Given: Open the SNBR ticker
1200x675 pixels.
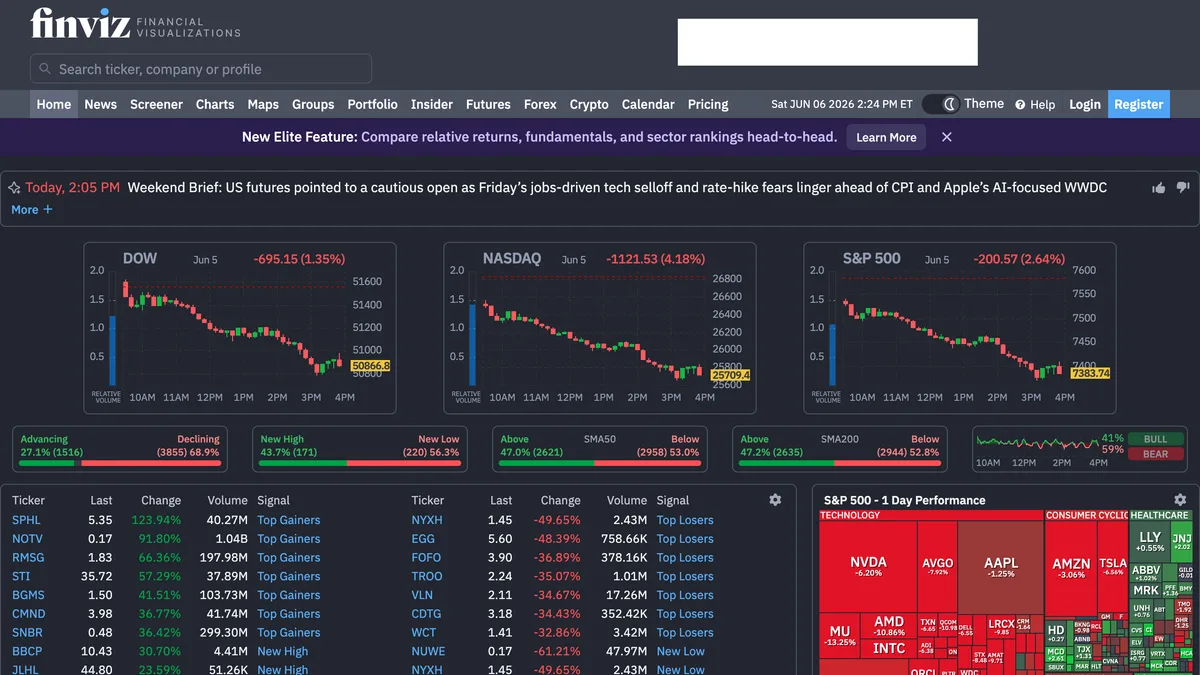Looking at the screenshot, I should pos(28,632).
